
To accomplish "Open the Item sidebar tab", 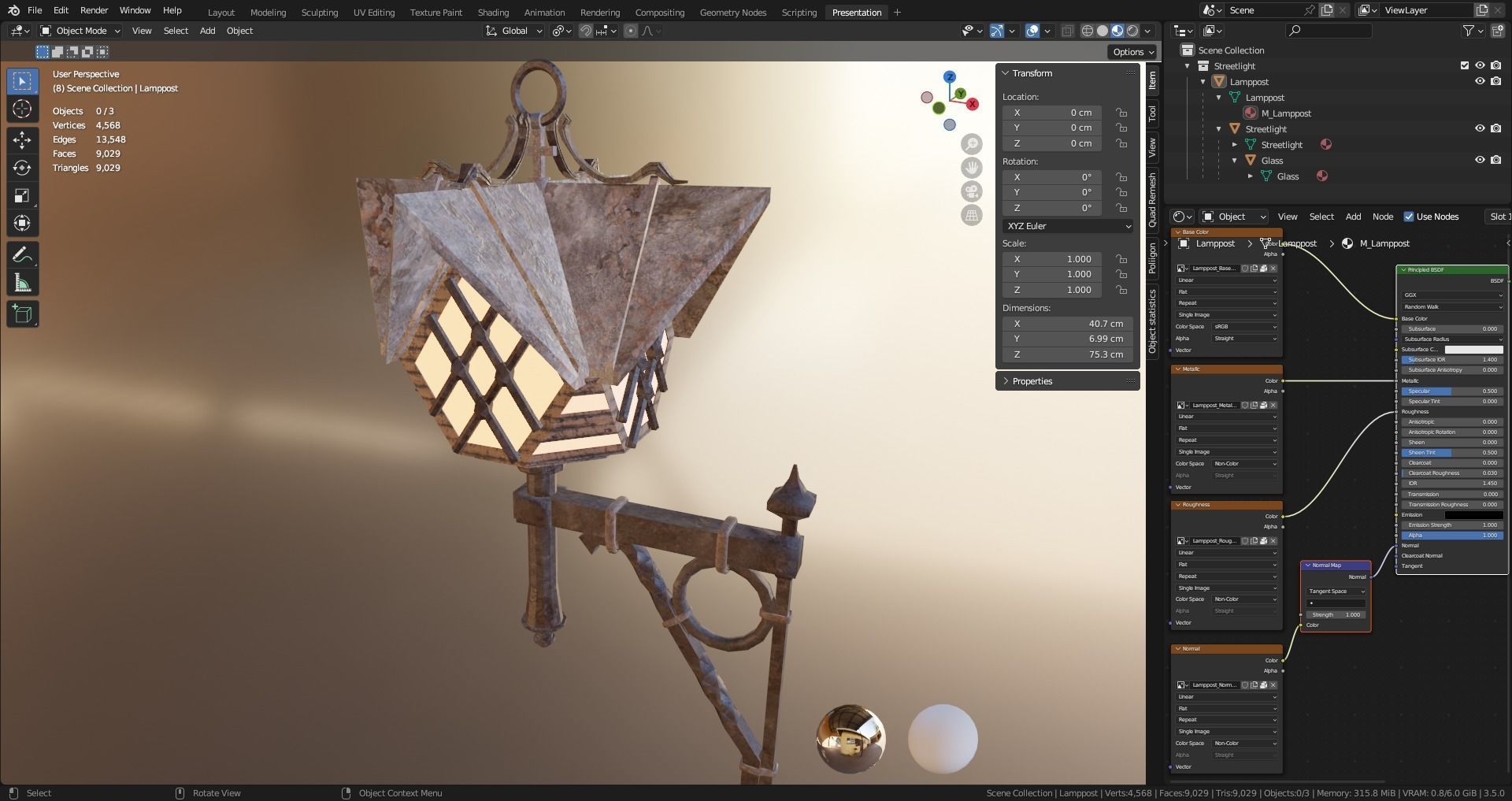I will (x=1151, y=80).
